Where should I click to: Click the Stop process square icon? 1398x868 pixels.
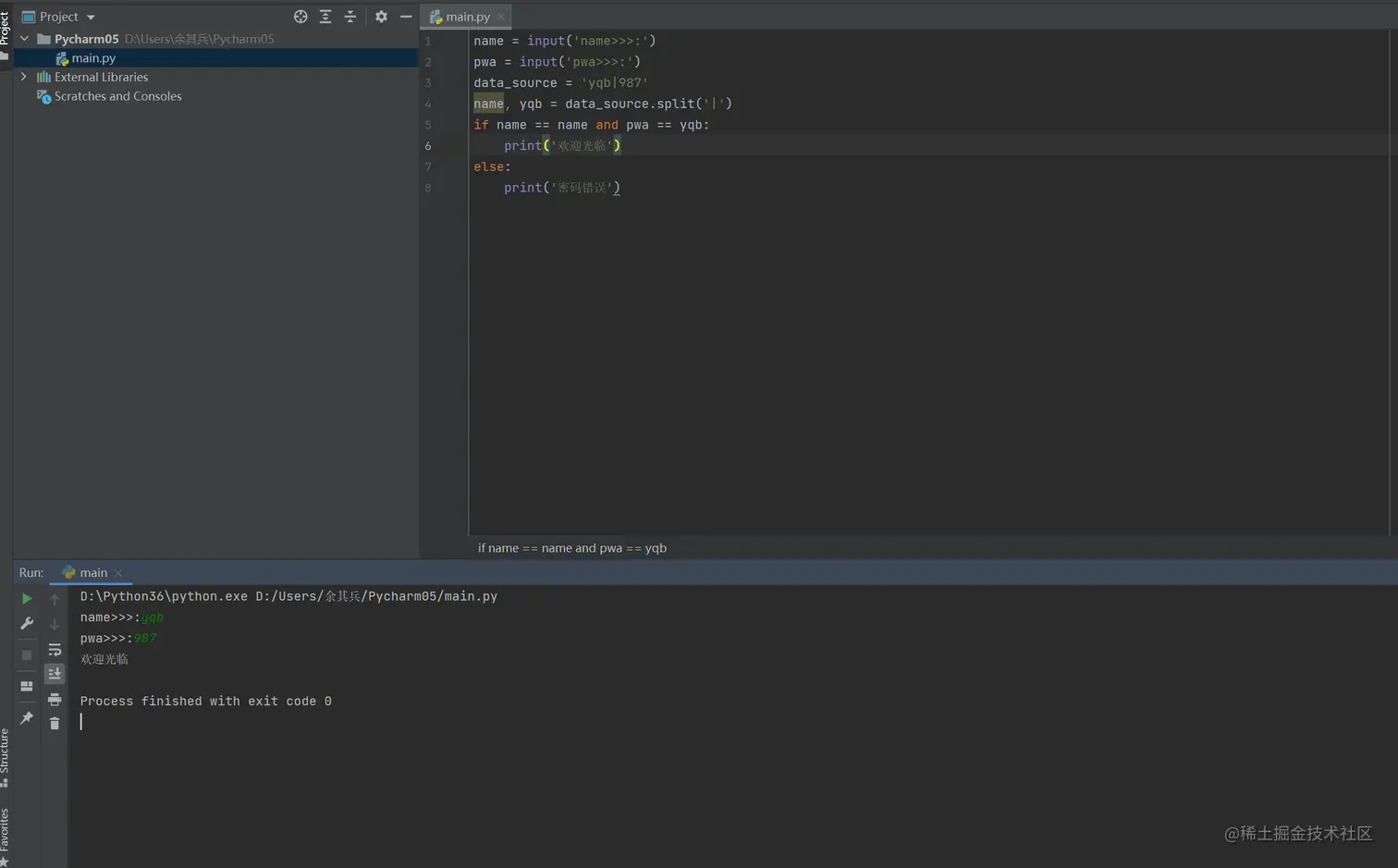pyautogui.click(x=27, y=655)
